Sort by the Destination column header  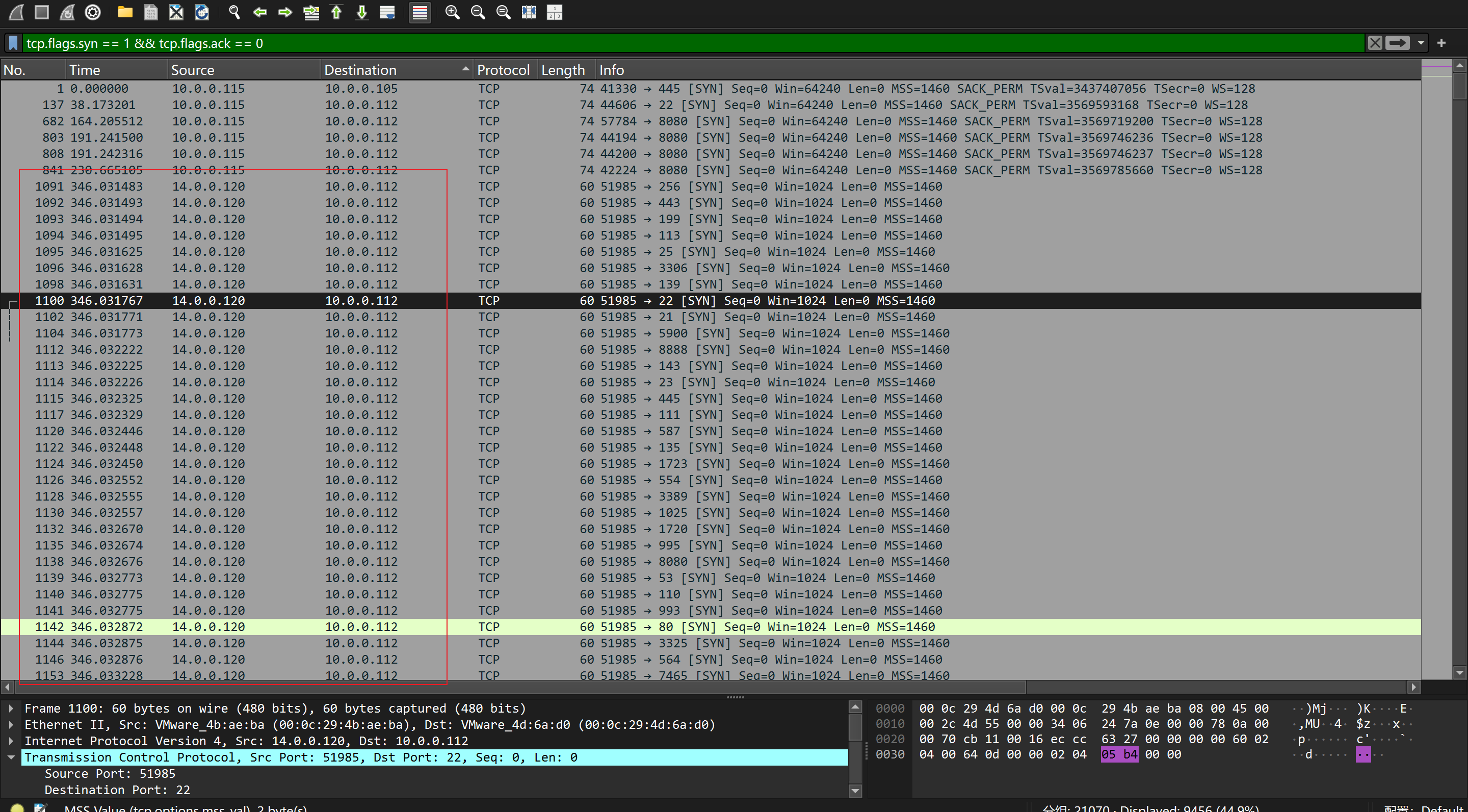click(360, 70)
